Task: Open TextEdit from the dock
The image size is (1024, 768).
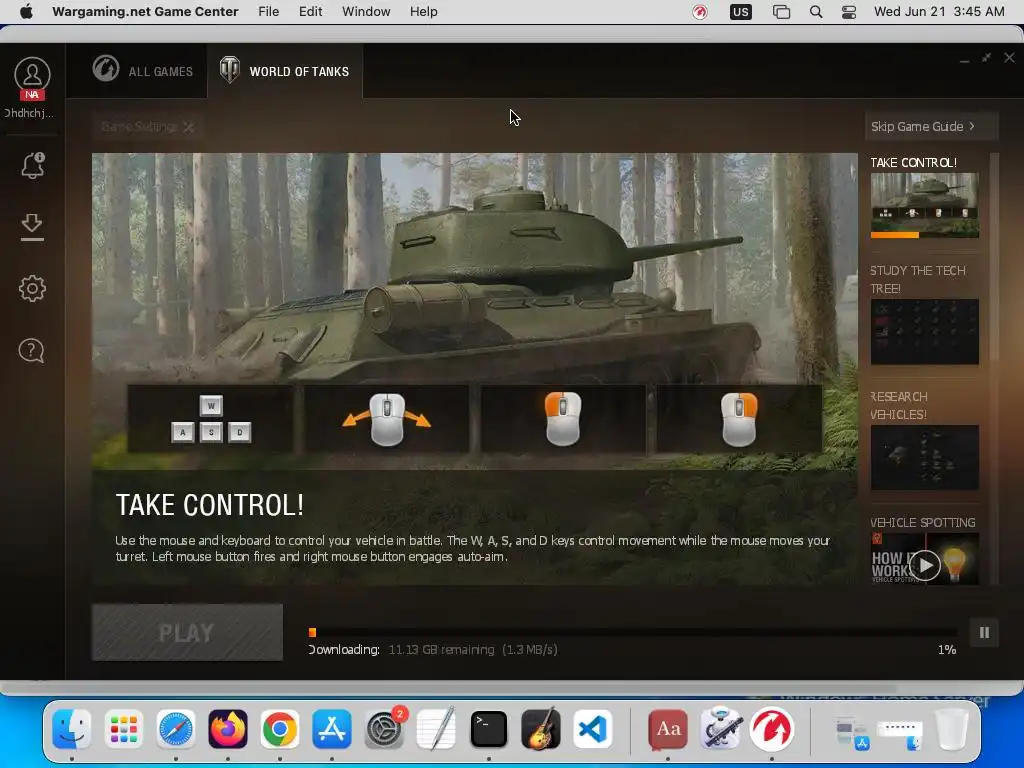Action: tap(436, 729)
